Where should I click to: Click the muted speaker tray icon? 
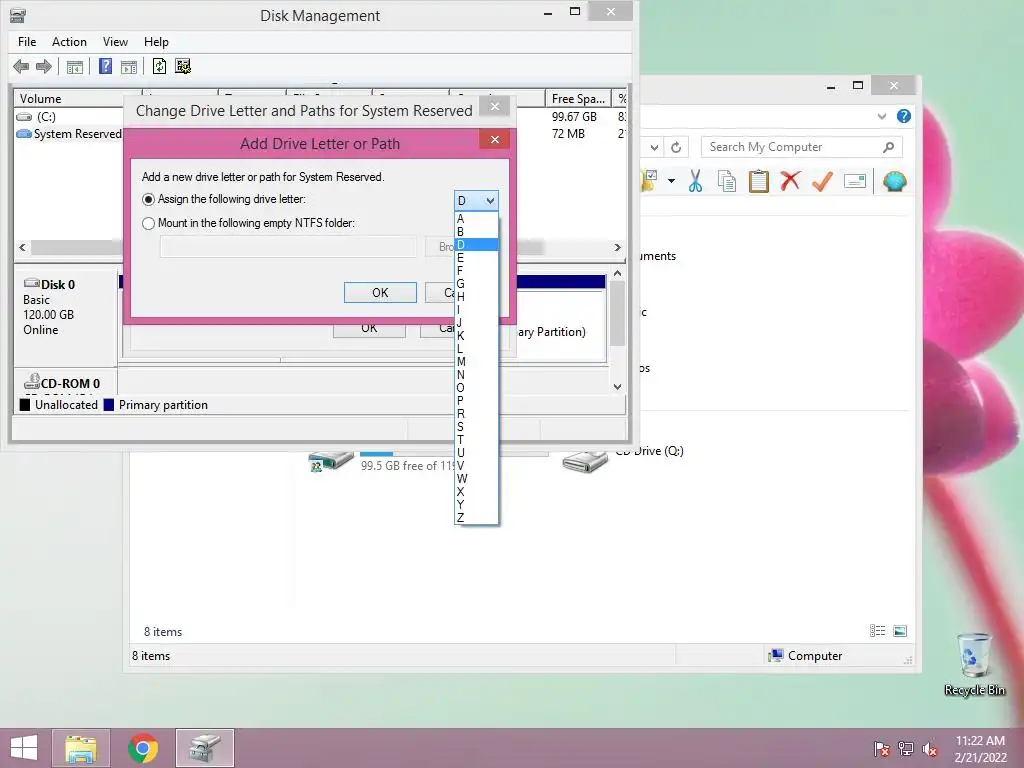coord(930,749)
